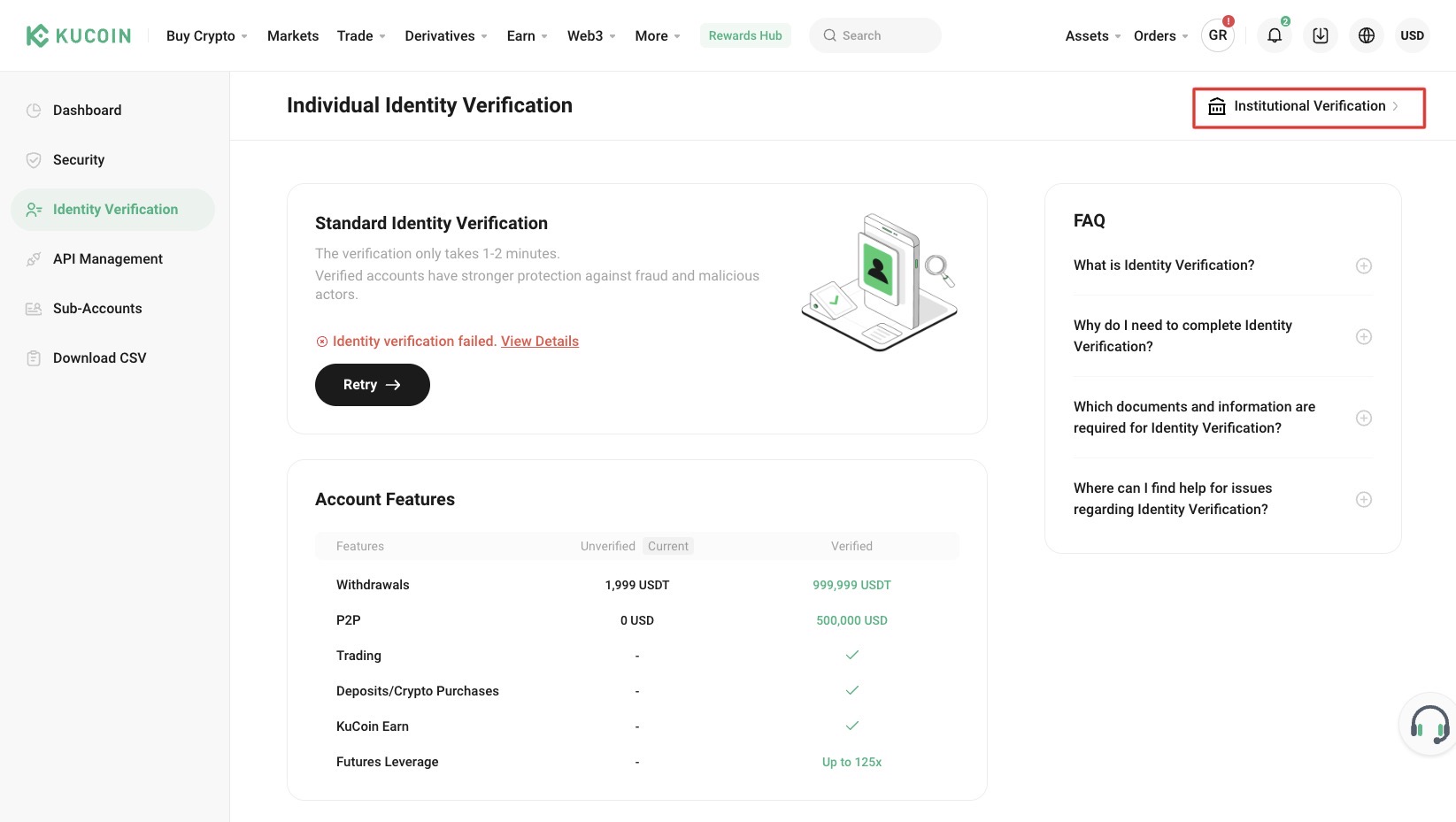This screenshot has height=822, width=1456.
Task: Click the KuCoin logo
Action: (78, 35)
